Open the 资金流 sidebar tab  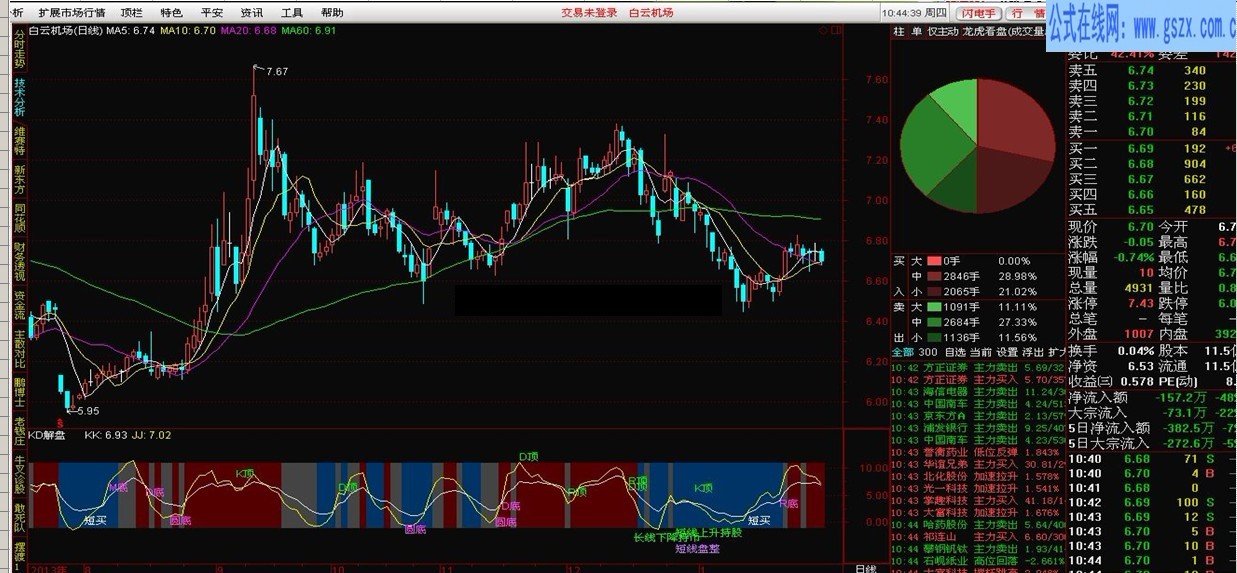(19, 304)
